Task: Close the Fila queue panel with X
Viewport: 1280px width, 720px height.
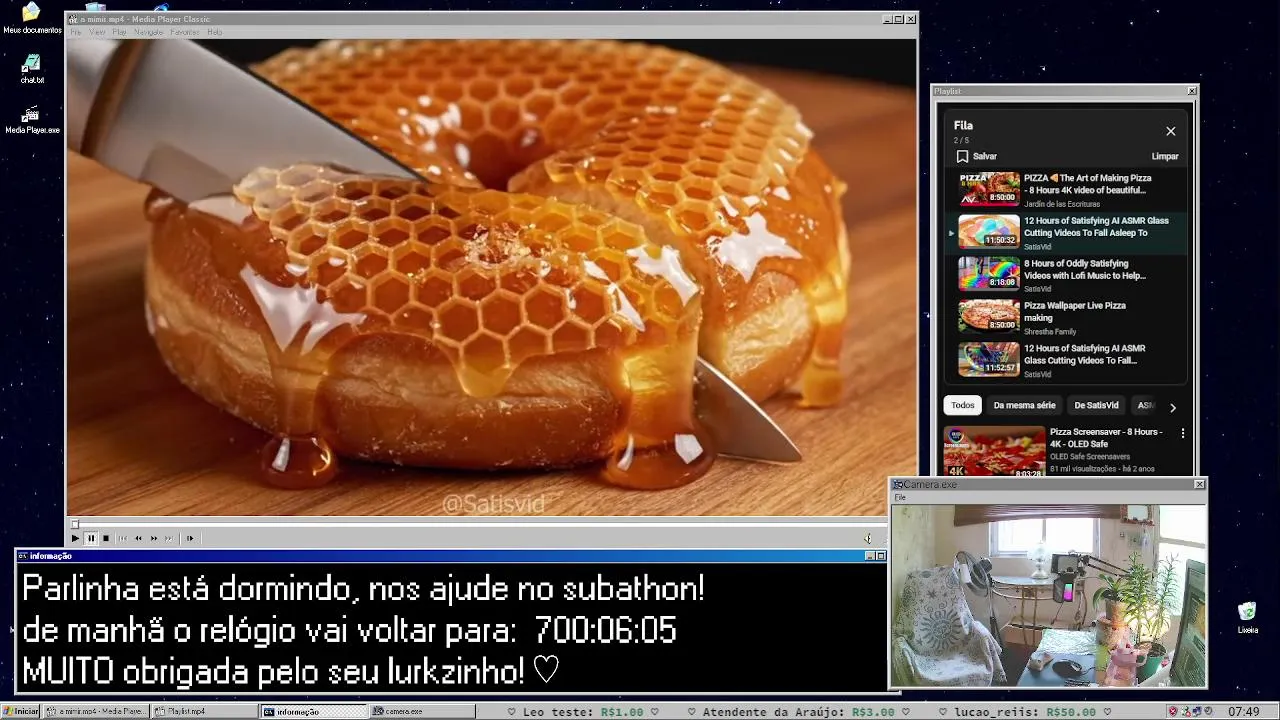Action: [x=1171, y=131]
